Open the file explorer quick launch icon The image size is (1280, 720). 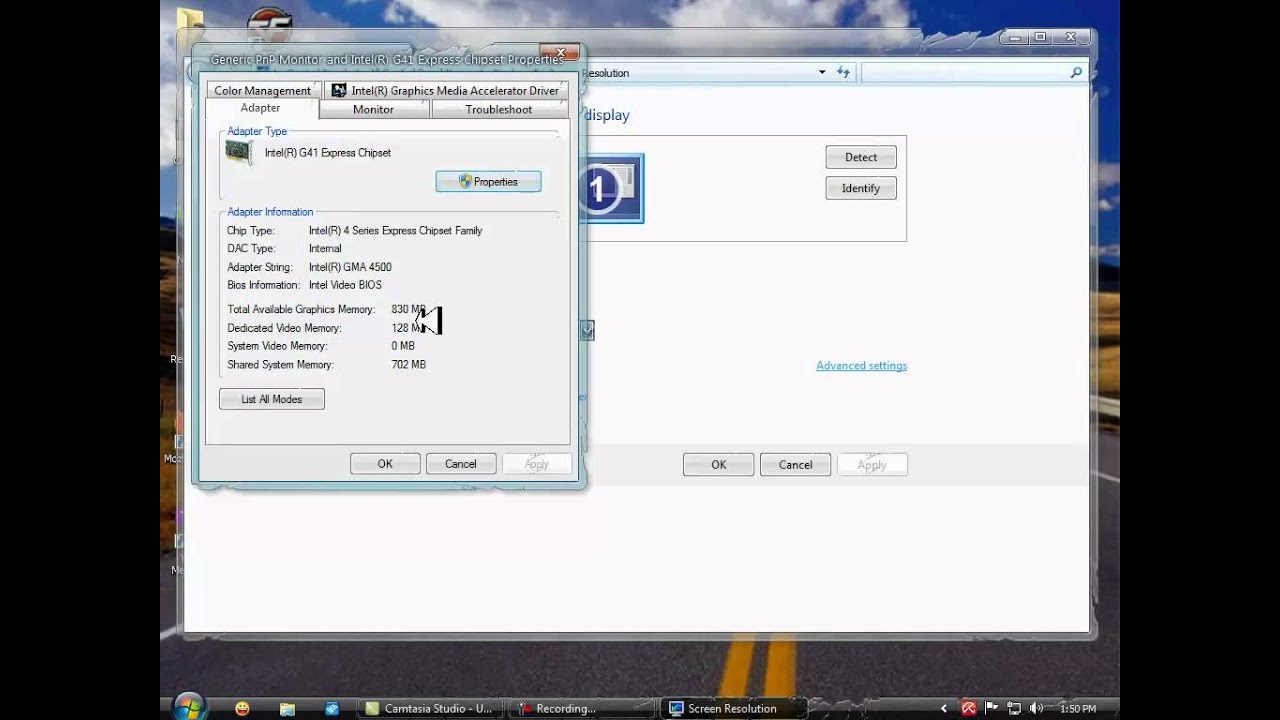coord(287,708)
